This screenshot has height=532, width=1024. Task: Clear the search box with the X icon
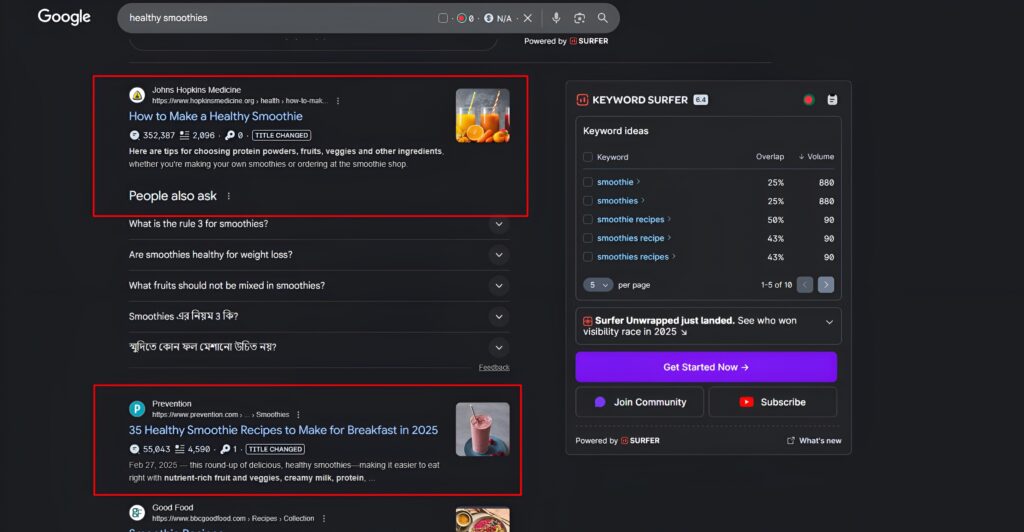coord(528,18)
